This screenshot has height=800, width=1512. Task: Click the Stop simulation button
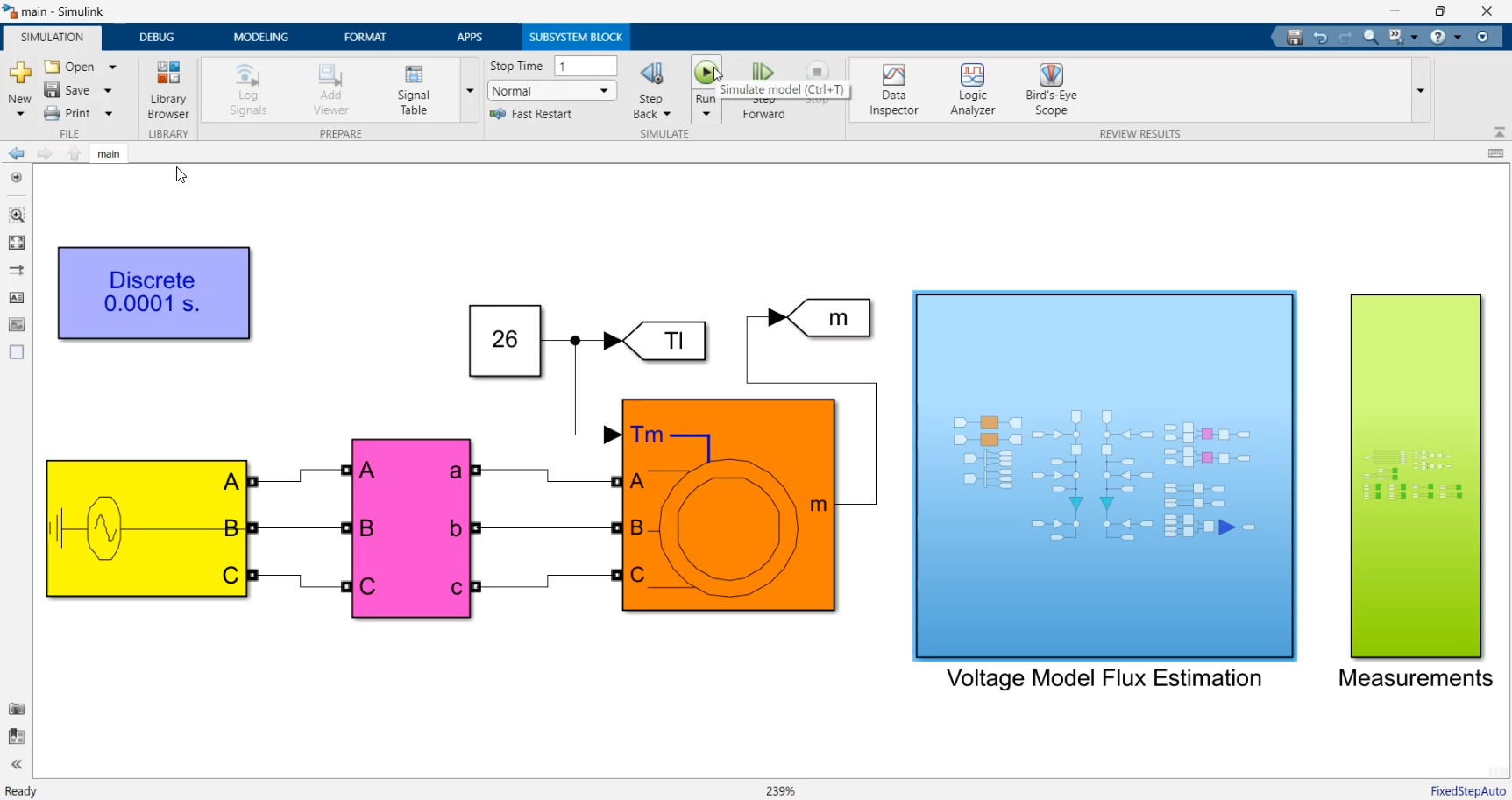coord(817,73)
